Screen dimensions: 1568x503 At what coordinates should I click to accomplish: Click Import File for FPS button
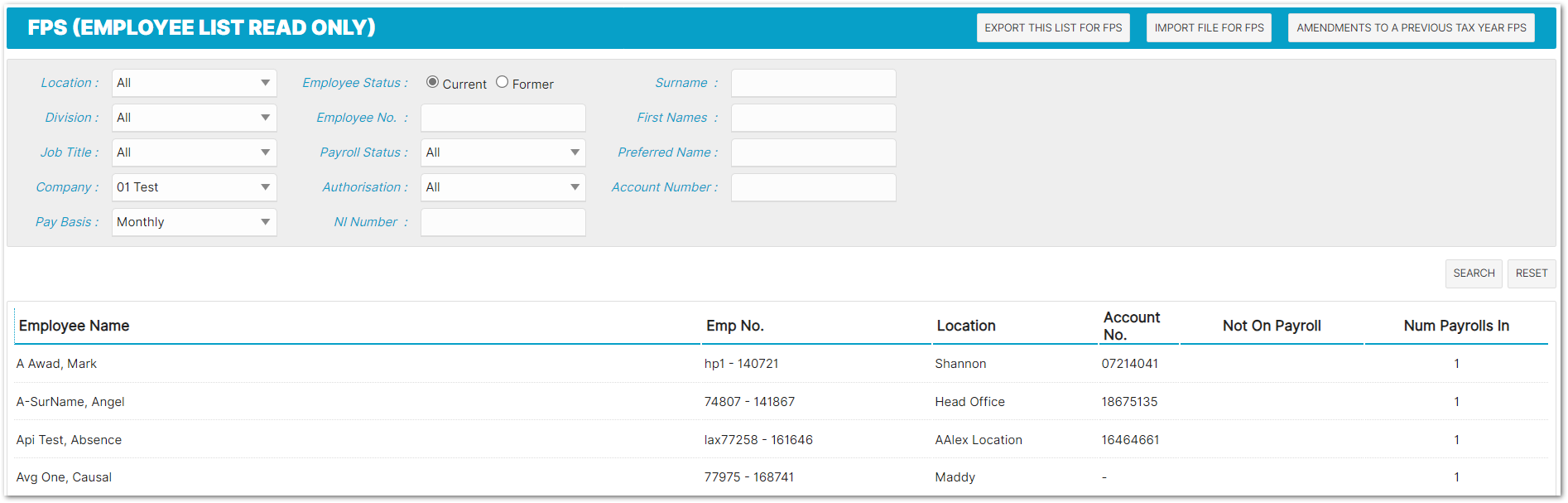coord(1209,27)
